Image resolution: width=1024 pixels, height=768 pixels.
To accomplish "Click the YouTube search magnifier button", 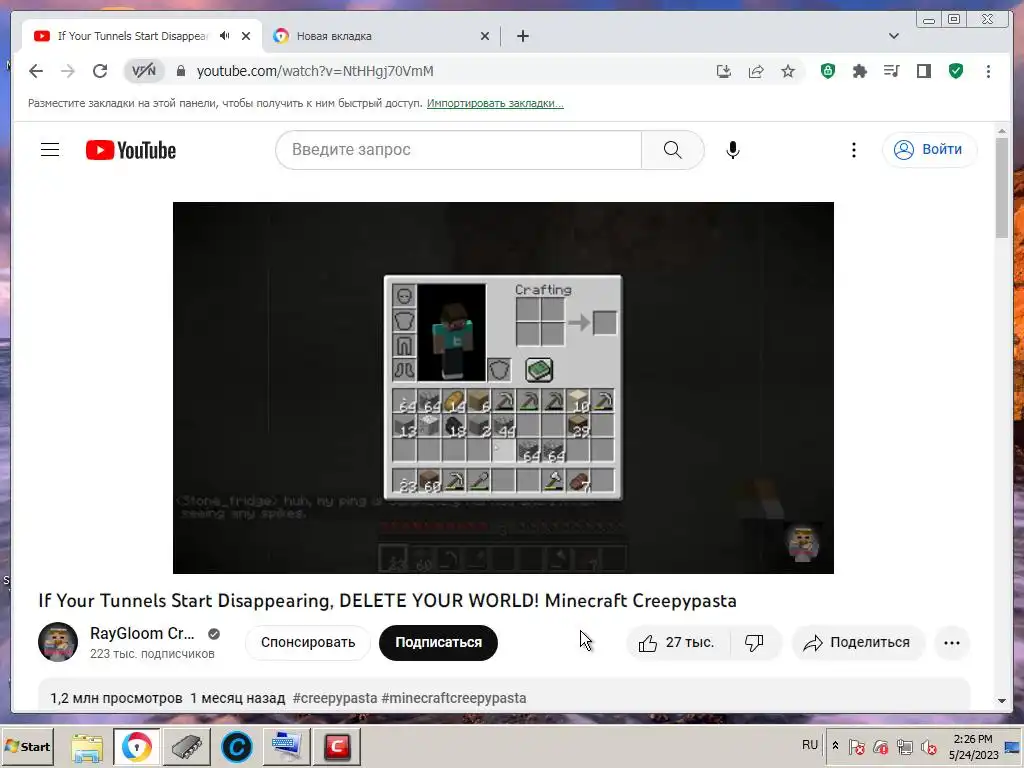I will (673, 150).
